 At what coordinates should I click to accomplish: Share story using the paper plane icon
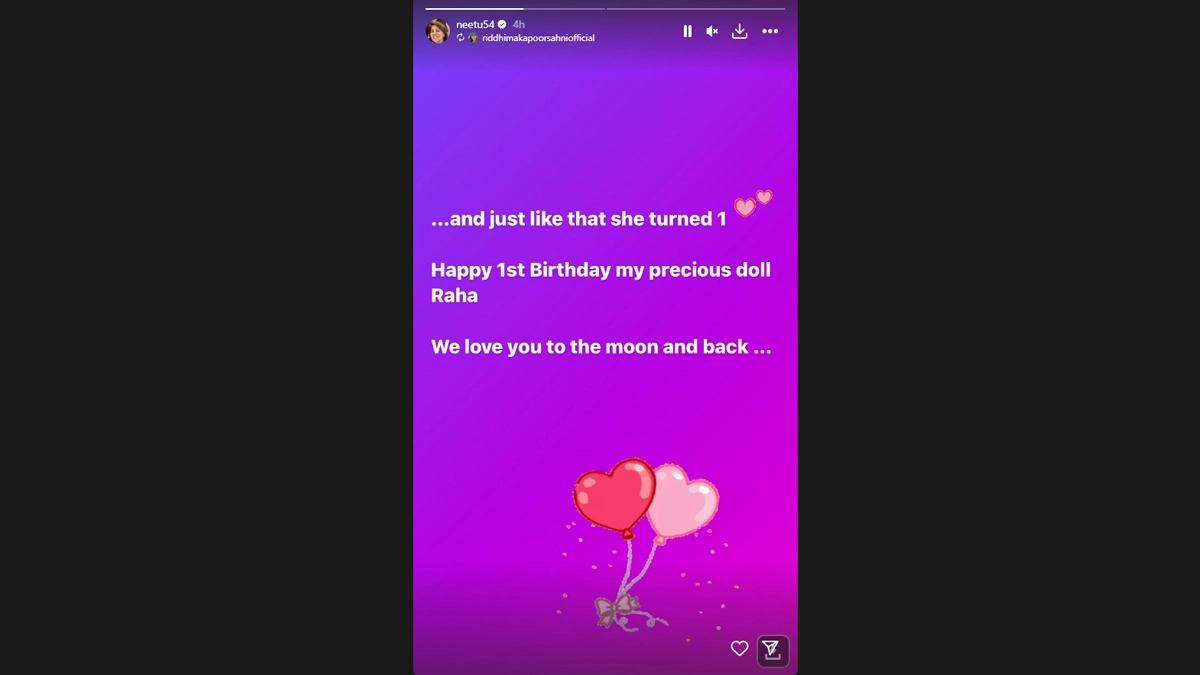(x=772, y=650)
